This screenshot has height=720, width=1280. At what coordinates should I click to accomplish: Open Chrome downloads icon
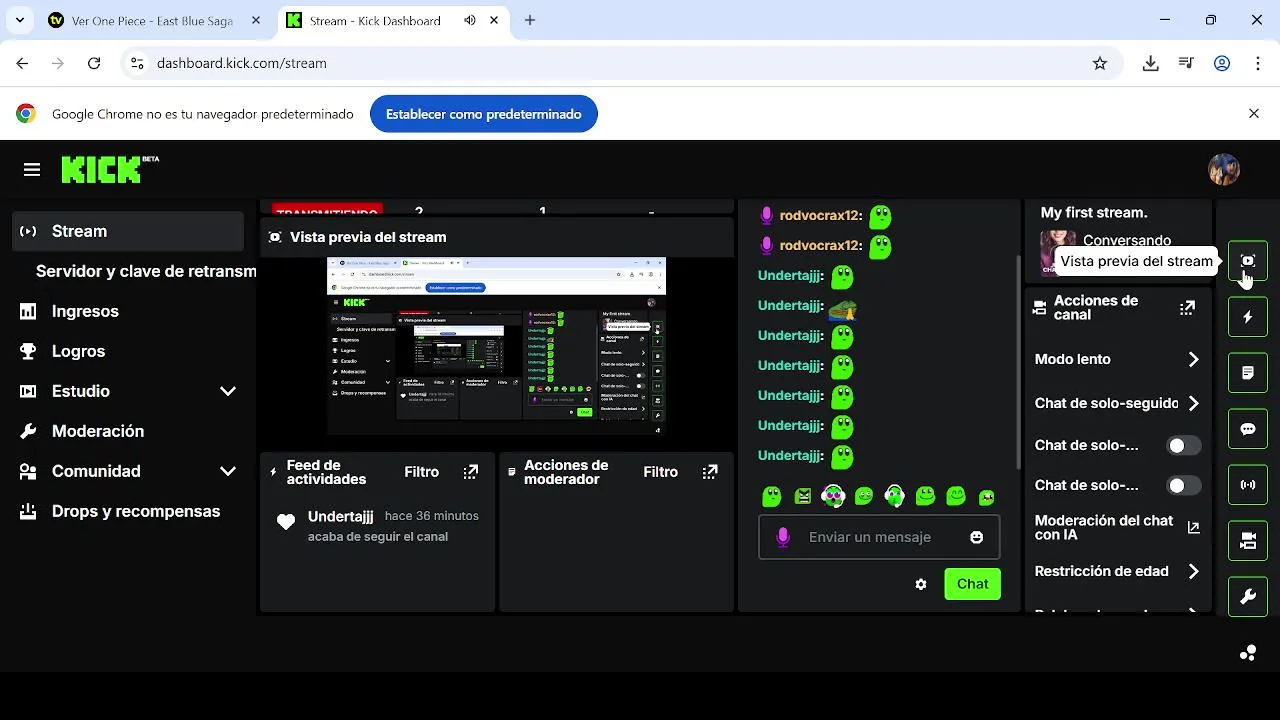click(1151, 63)
